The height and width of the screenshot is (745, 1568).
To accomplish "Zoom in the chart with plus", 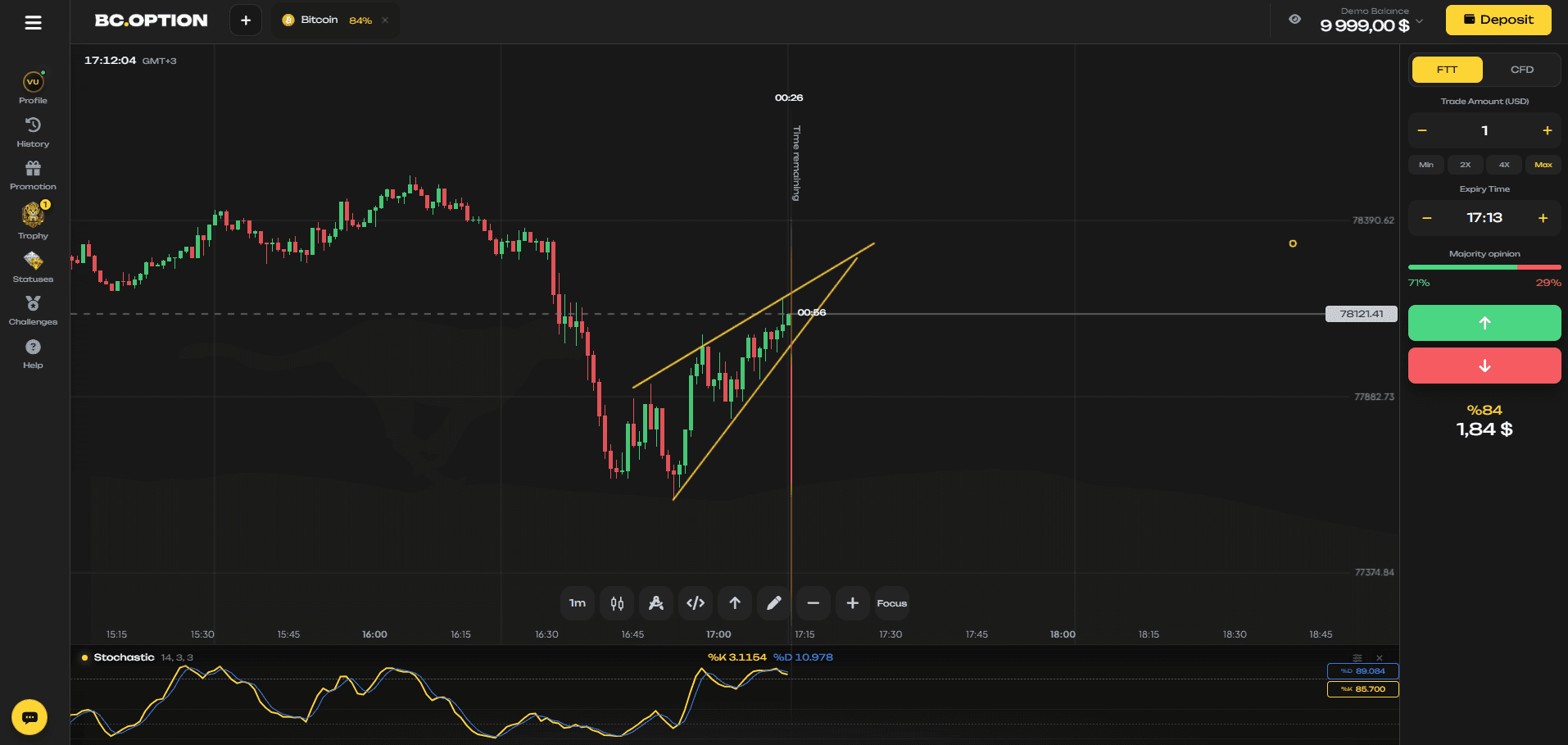I will pos(853,603).
